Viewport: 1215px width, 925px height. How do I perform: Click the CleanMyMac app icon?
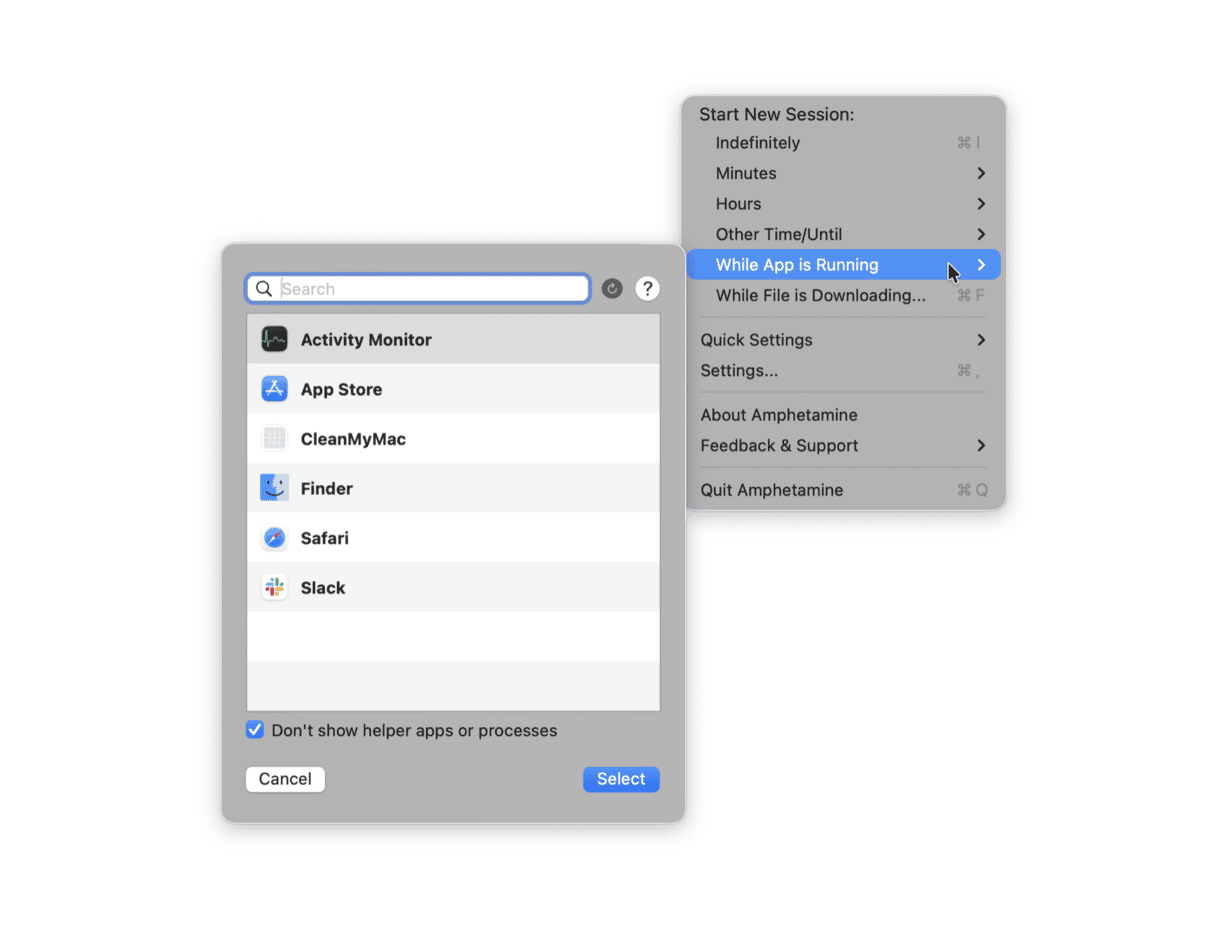[274, 438]
